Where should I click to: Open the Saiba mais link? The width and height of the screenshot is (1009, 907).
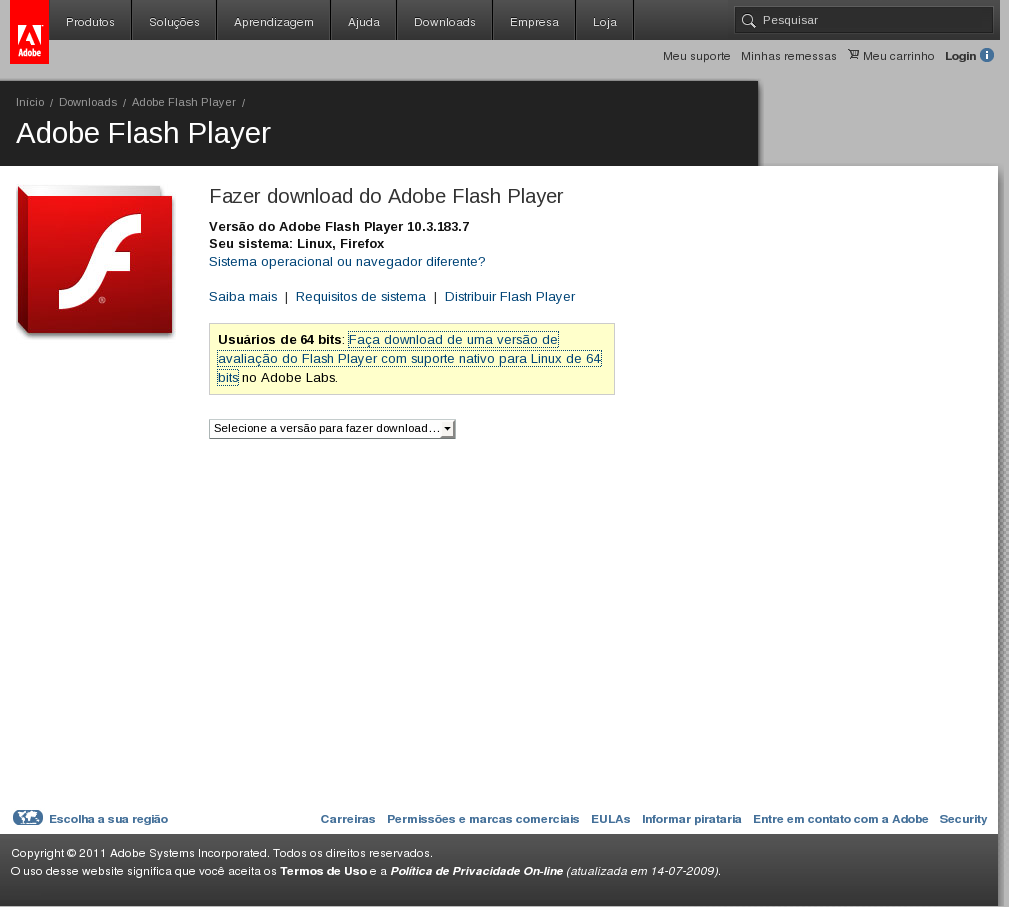(x=243, y=297)
